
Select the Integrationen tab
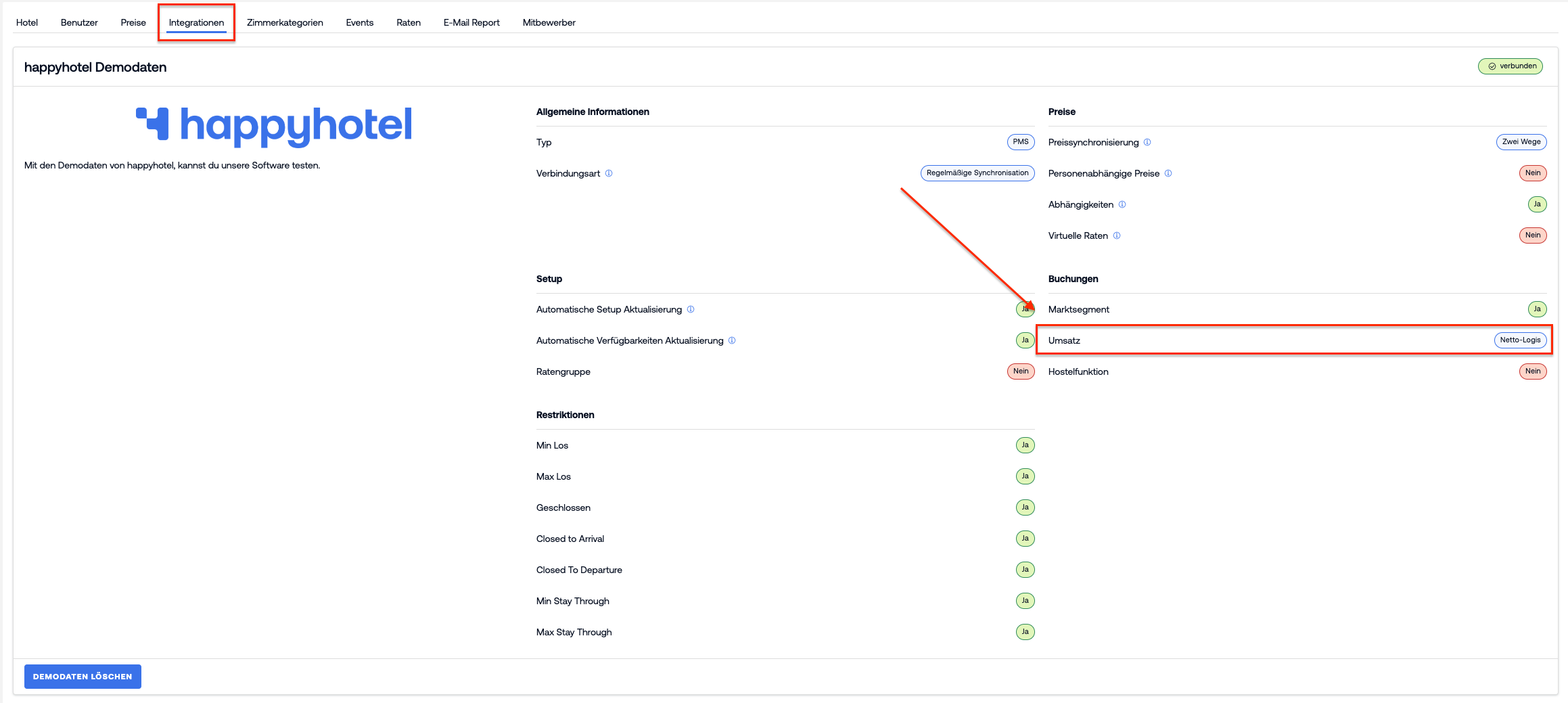pyautogui.click(x=196, y=22)
